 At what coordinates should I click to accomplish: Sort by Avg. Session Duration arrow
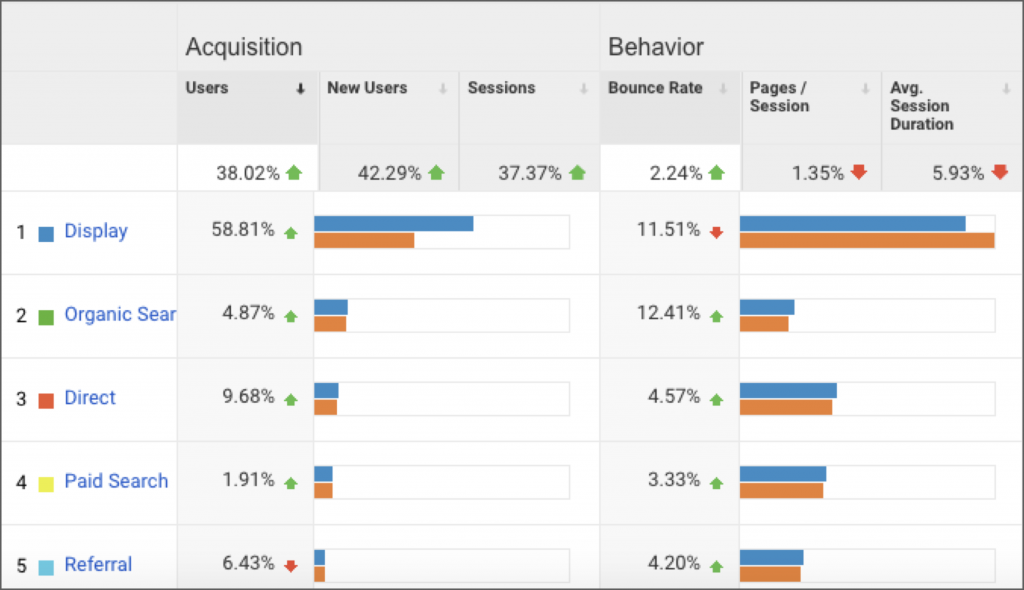1006,88
